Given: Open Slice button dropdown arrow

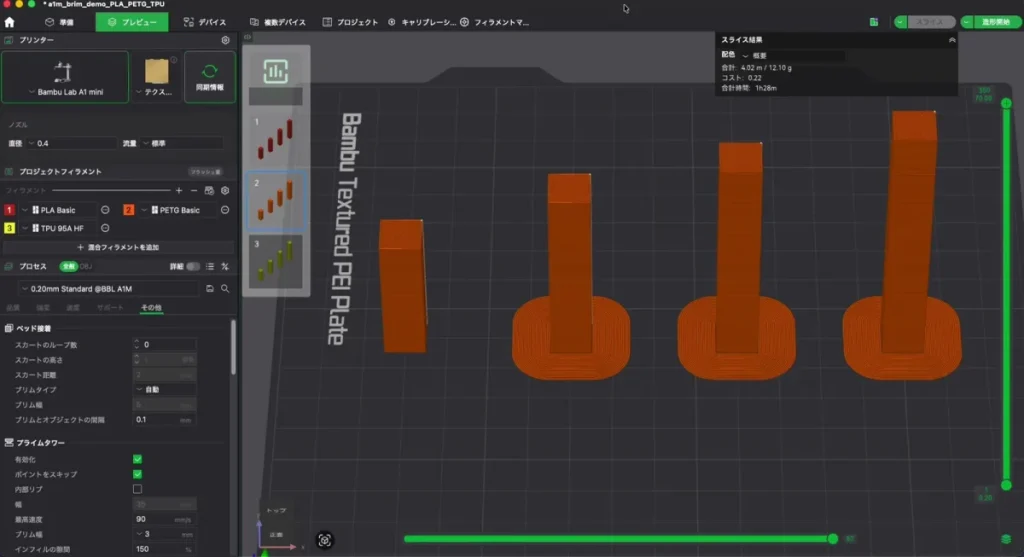Looking at the screenshot, I should (901, 22).
